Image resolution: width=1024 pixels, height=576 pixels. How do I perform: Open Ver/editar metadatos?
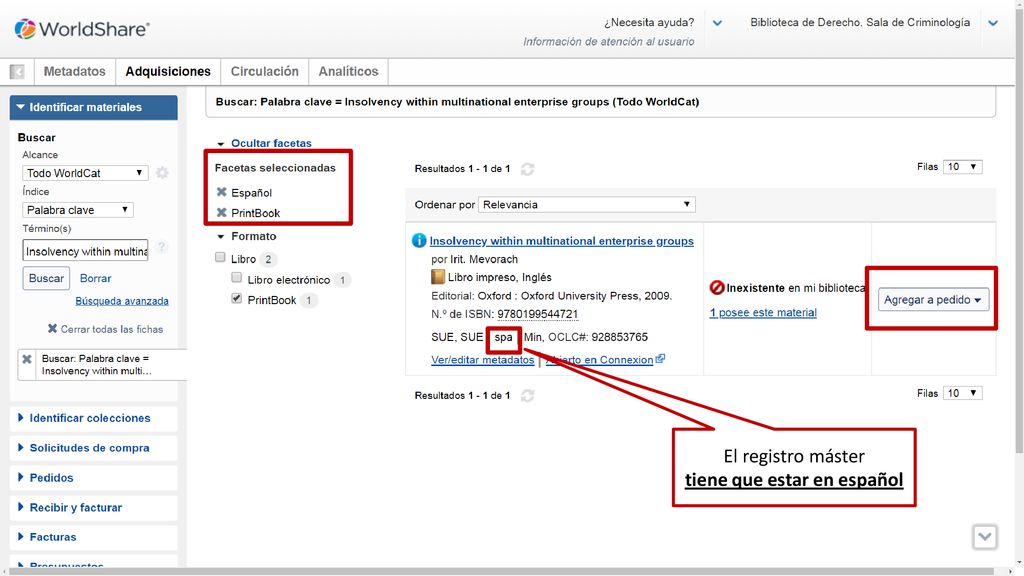coord(483,360)
